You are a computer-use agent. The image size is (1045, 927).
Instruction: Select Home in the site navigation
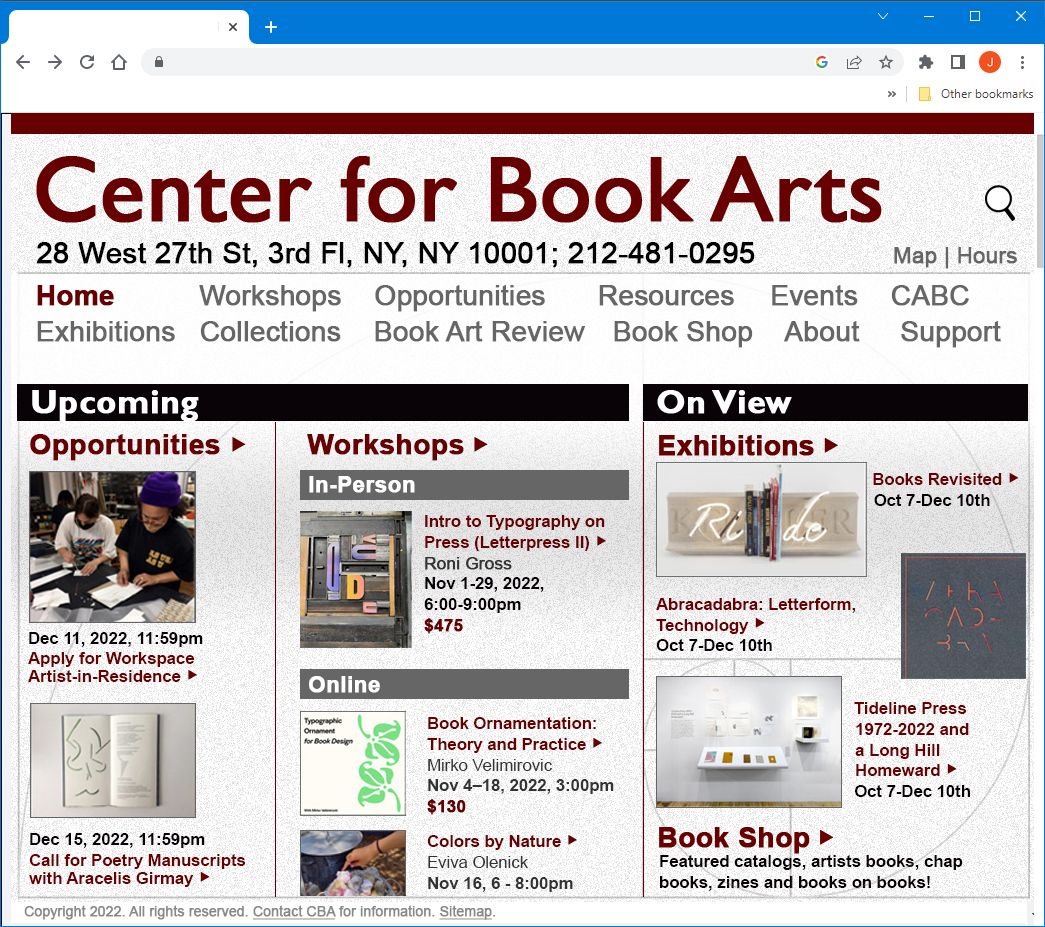(75, 296)
